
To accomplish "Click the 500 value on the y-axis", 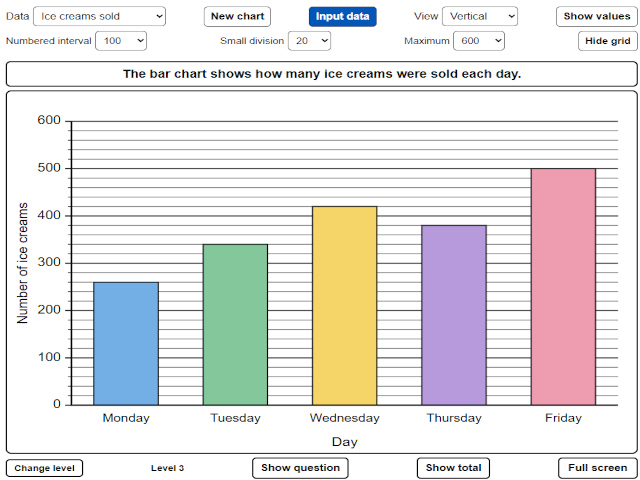I will point(49,168).
